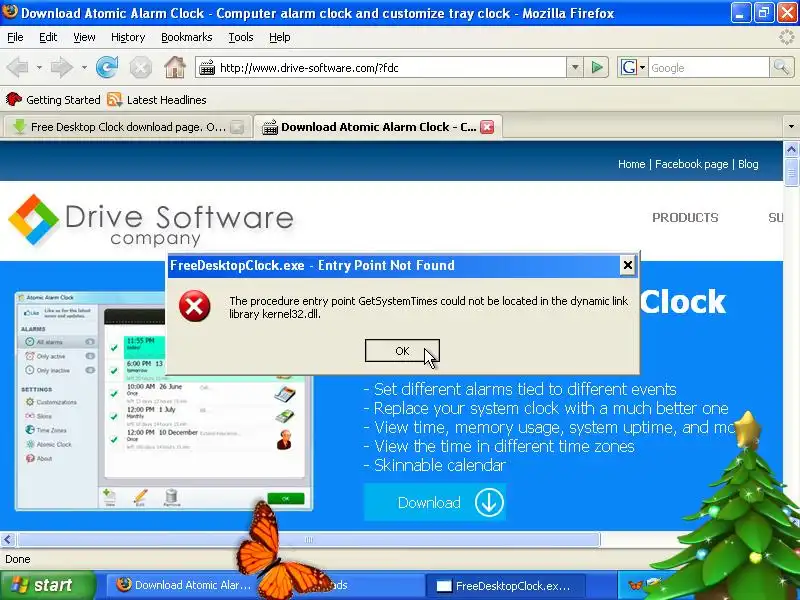
Task: Open the View menu
Action: [x=84, y=37]
